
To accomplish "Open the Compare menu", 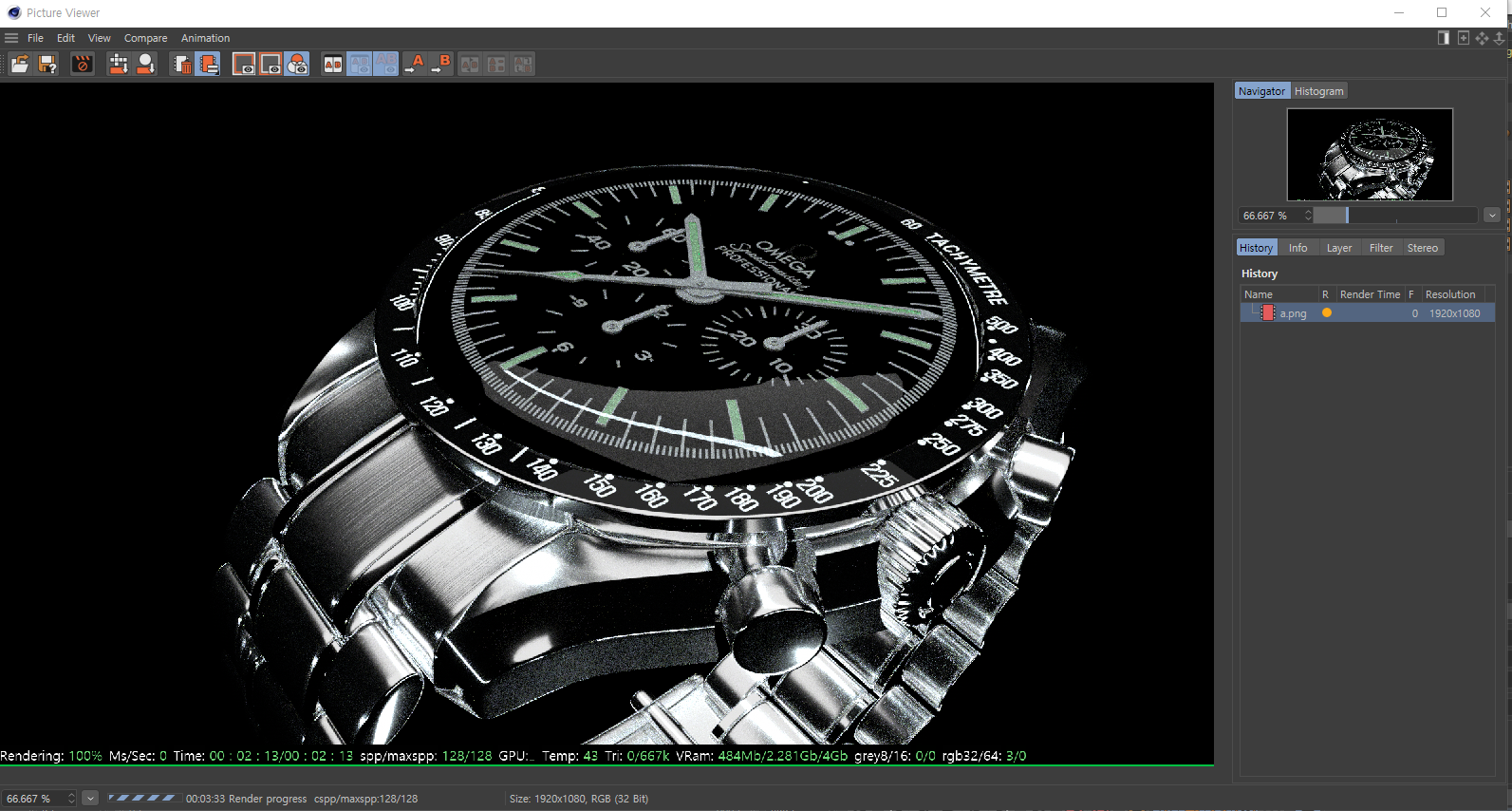I will pyautogui.click(x=145, y=38).
